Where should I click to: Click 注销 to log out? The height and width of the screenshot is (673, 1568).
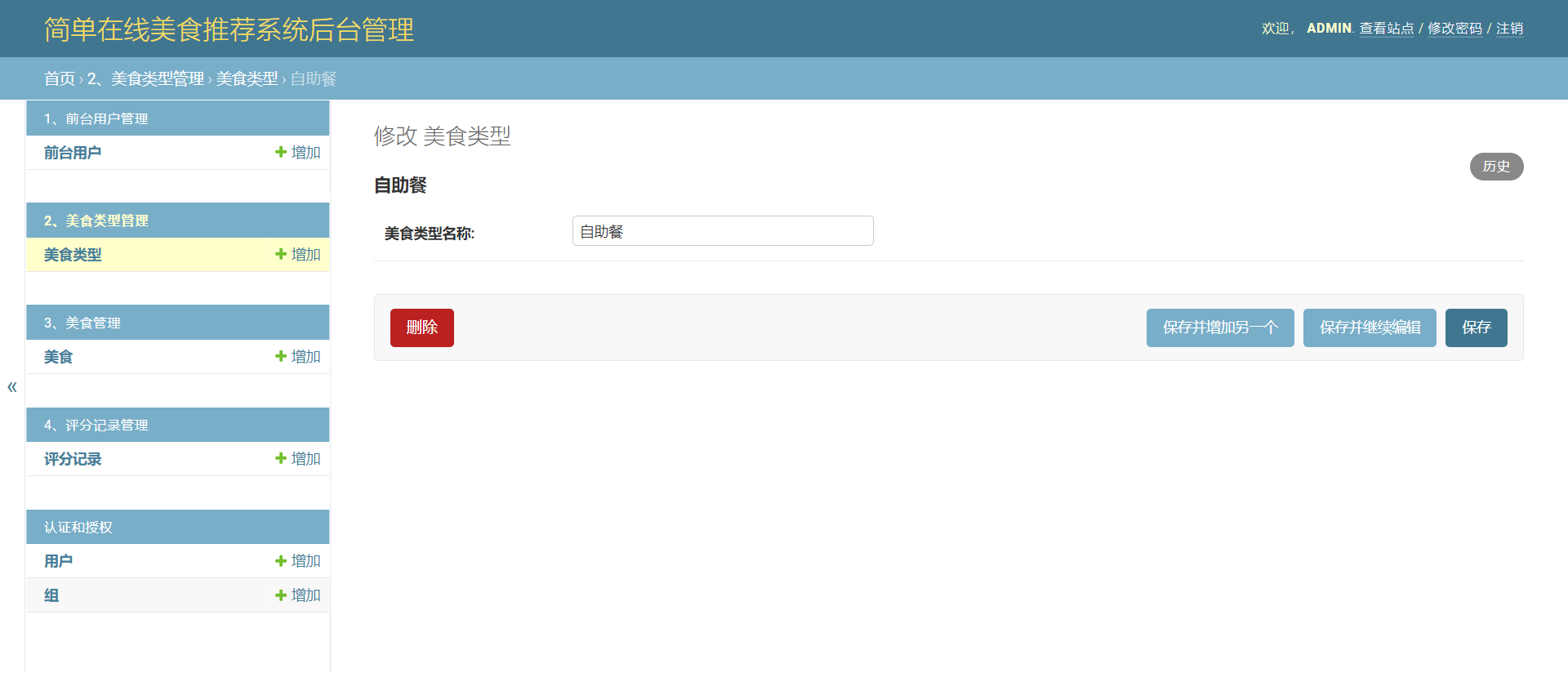(1509, 29)
